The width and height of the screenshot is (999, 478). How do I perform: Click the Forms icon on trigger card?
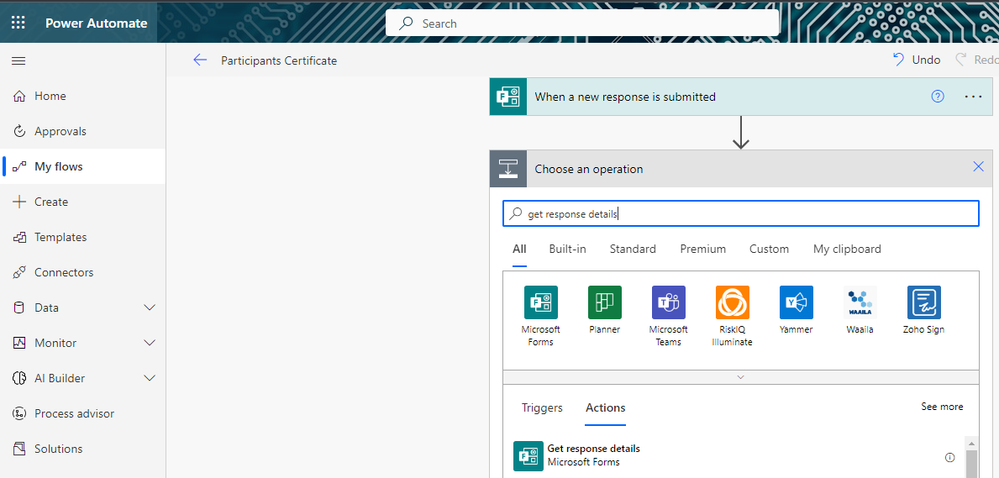click(x=508, y=97)
